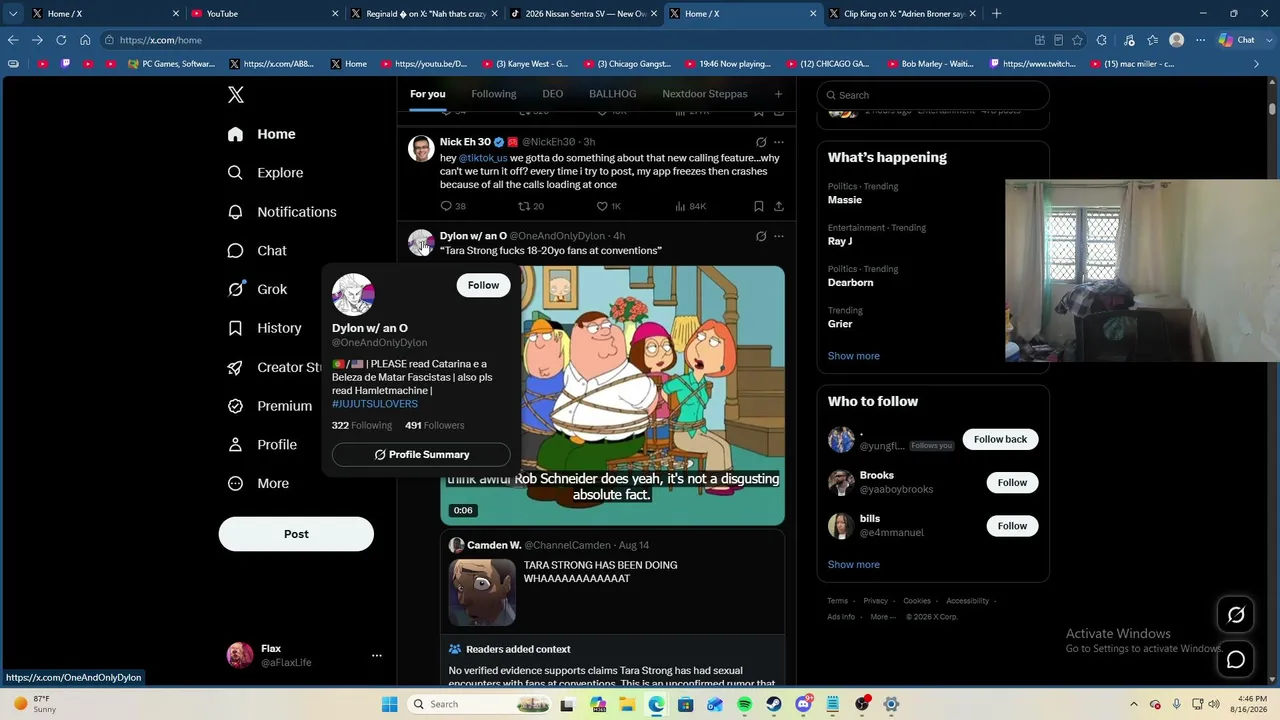Click the floating chat bubble button at bottom right

click(1236, 660)
